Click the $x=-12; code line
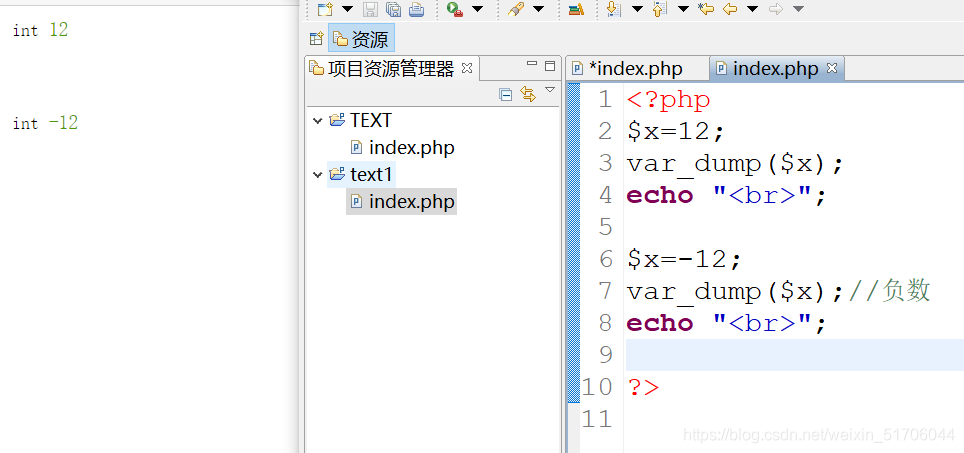 [684, 259]
